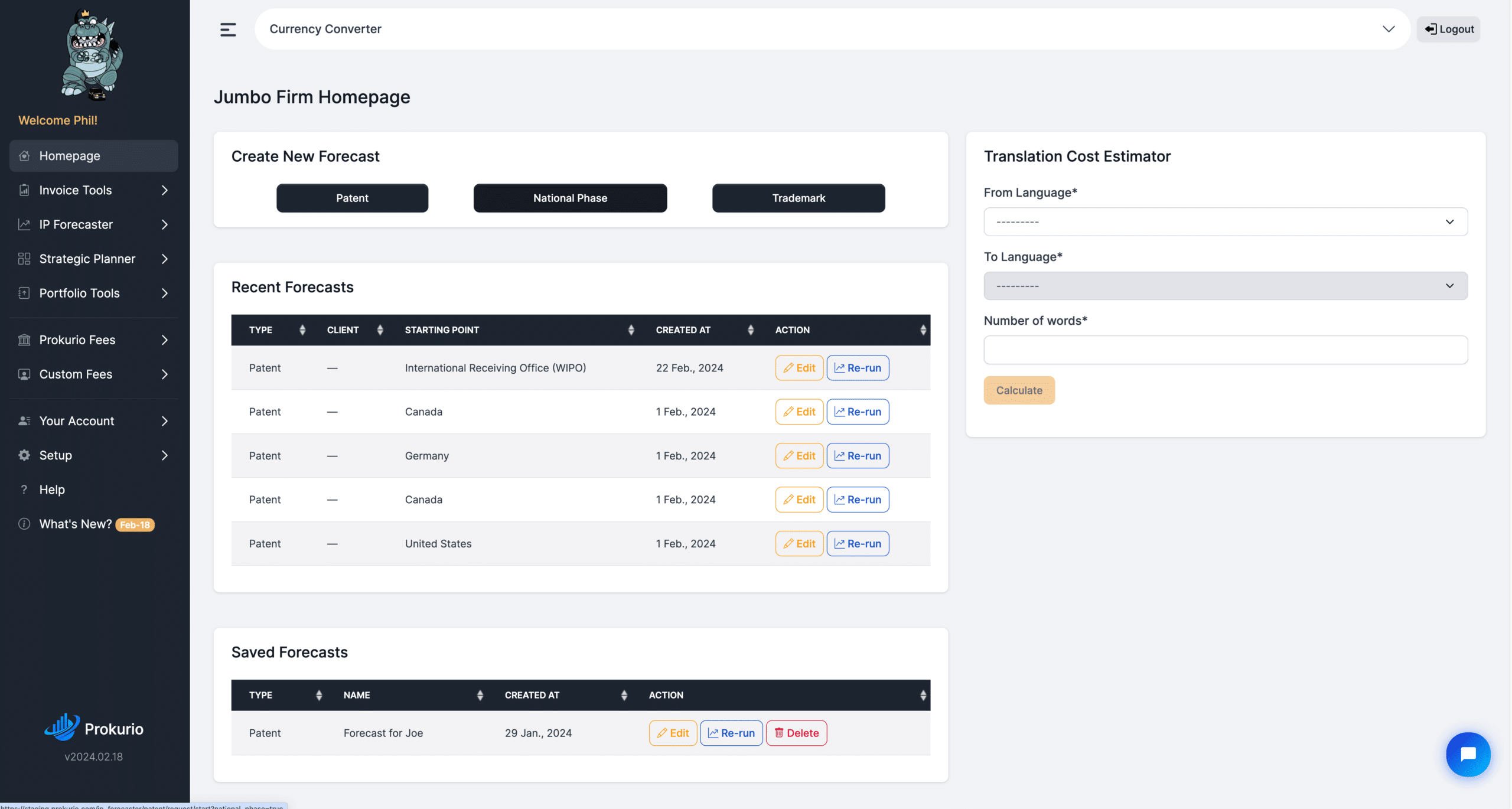Click the Prokurio Fees bank icon
This screenshot has width=1512, height=809.
point(24,340)
